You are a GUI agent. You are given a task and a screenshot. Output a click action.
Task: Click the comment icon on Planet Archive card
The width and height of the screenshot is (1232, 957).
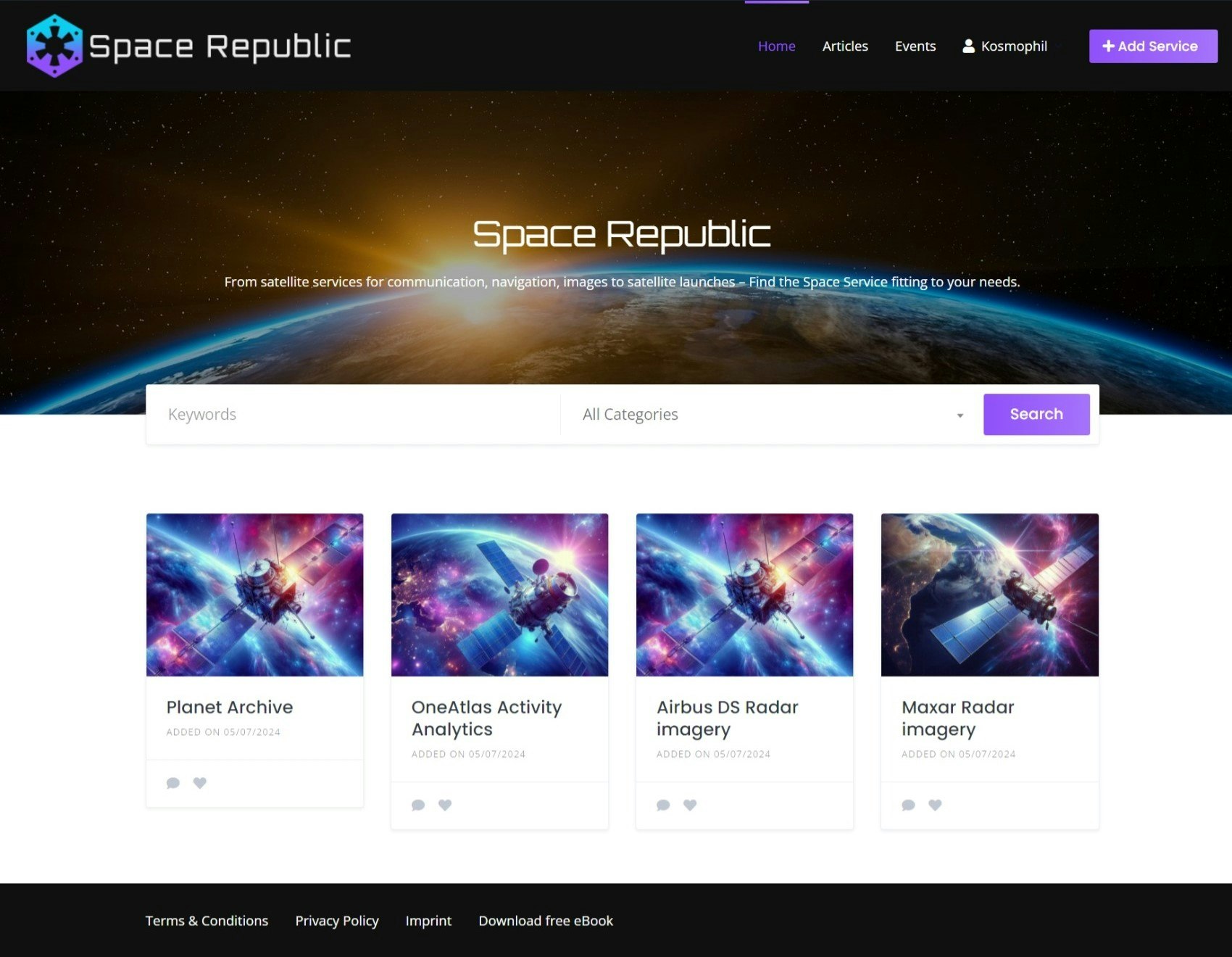coord(173,783)
